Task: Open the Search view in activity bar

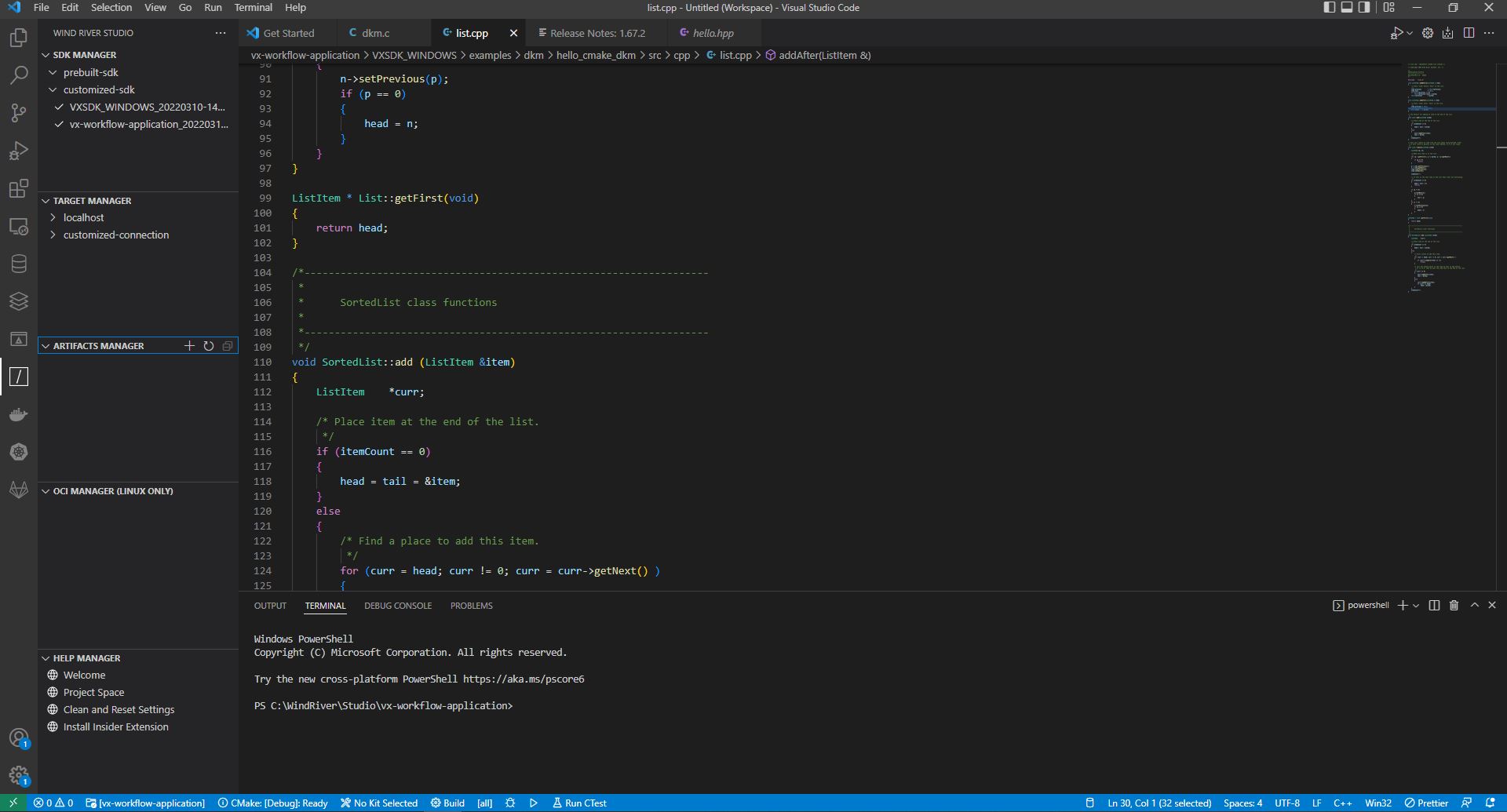Action: tap(19, 75)
